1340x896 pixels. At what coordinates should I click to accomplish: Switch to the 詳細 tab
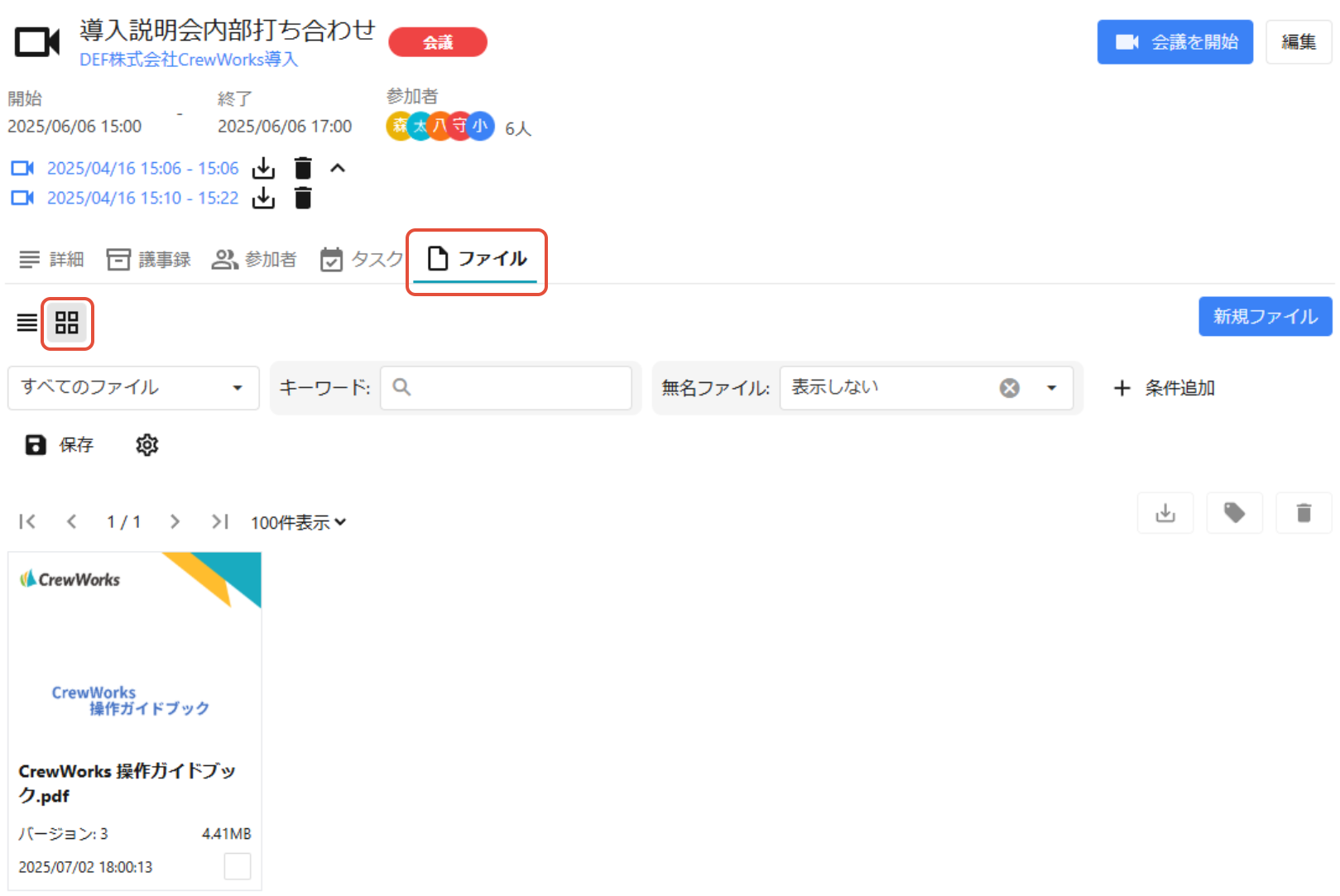(51, 260)
